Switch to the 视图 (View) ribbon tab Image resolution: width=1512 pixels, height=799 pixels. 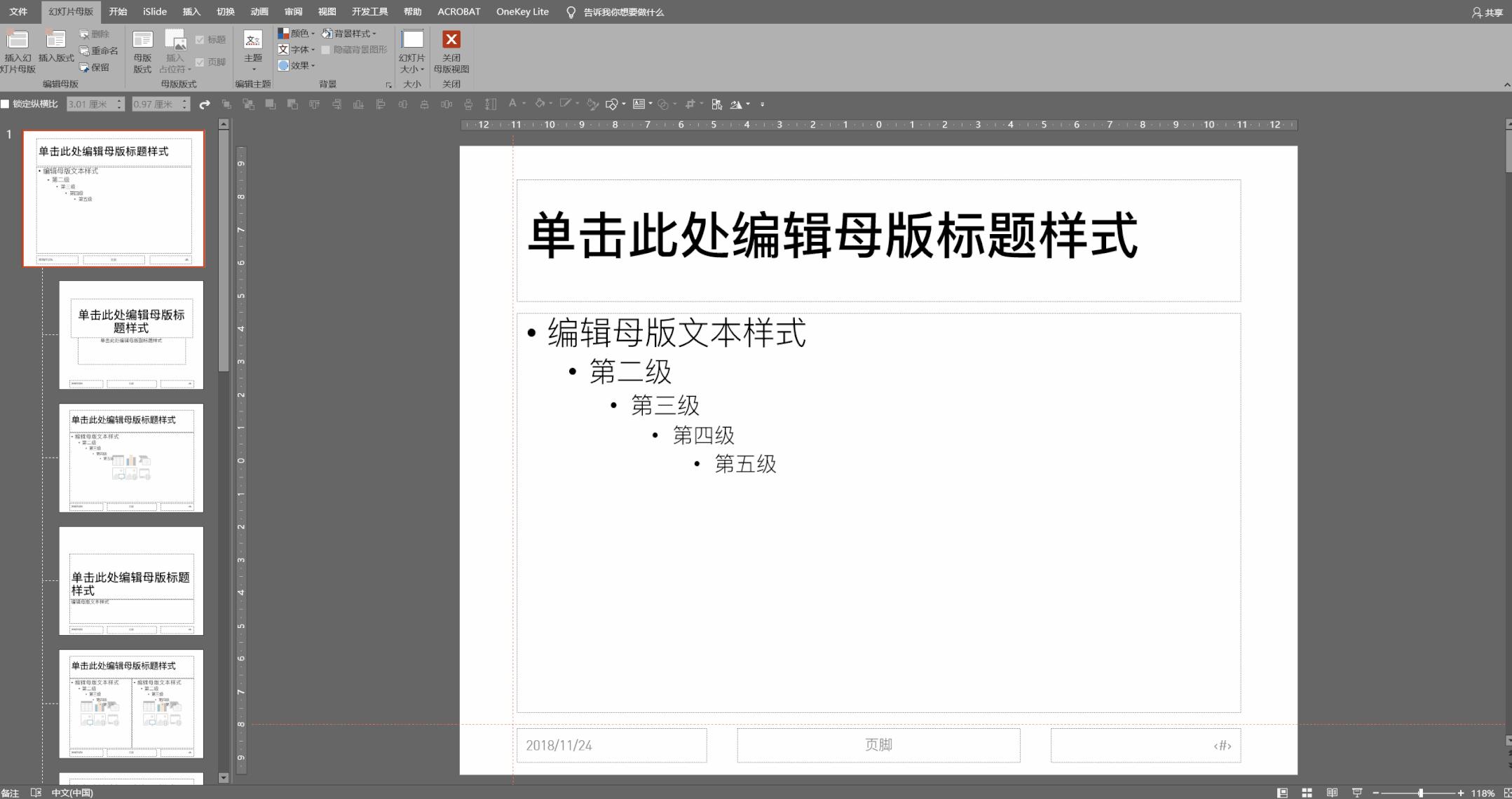pyautogui.click(x=327, y=11)
